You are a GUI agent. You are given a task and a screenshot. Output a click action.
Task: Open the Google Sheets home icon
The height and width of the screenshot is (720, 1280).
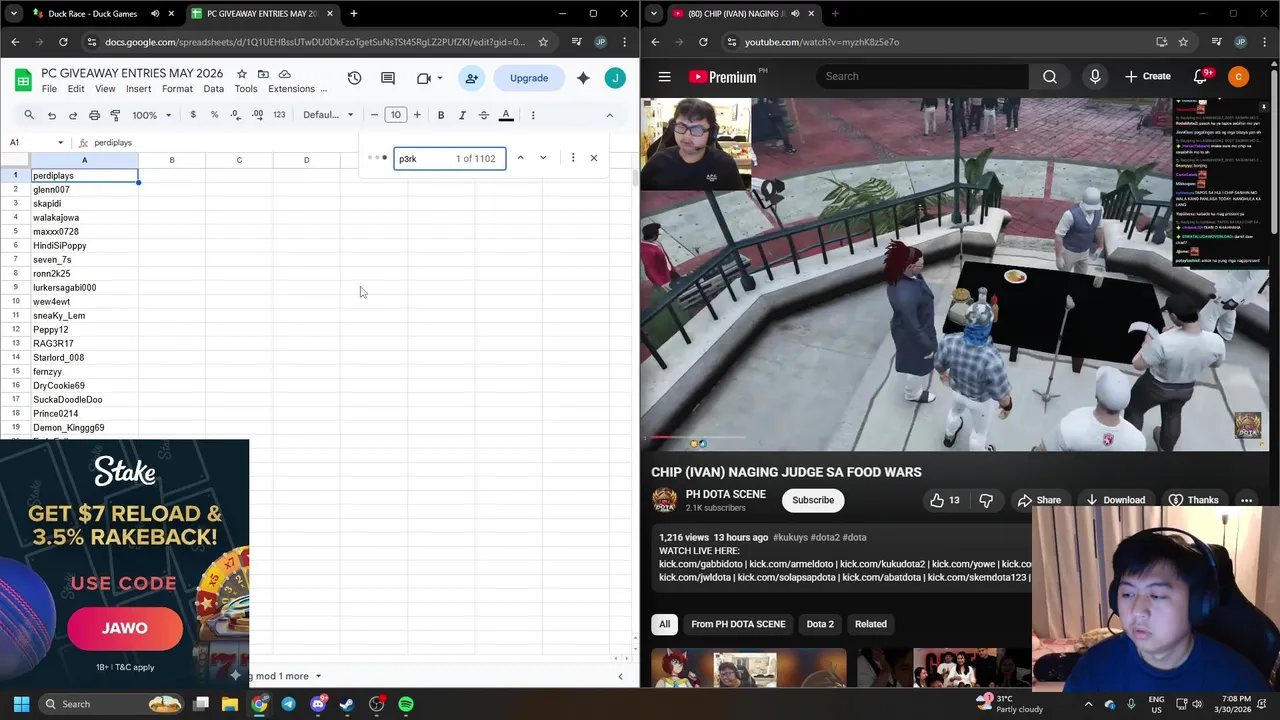pos(21,79)
